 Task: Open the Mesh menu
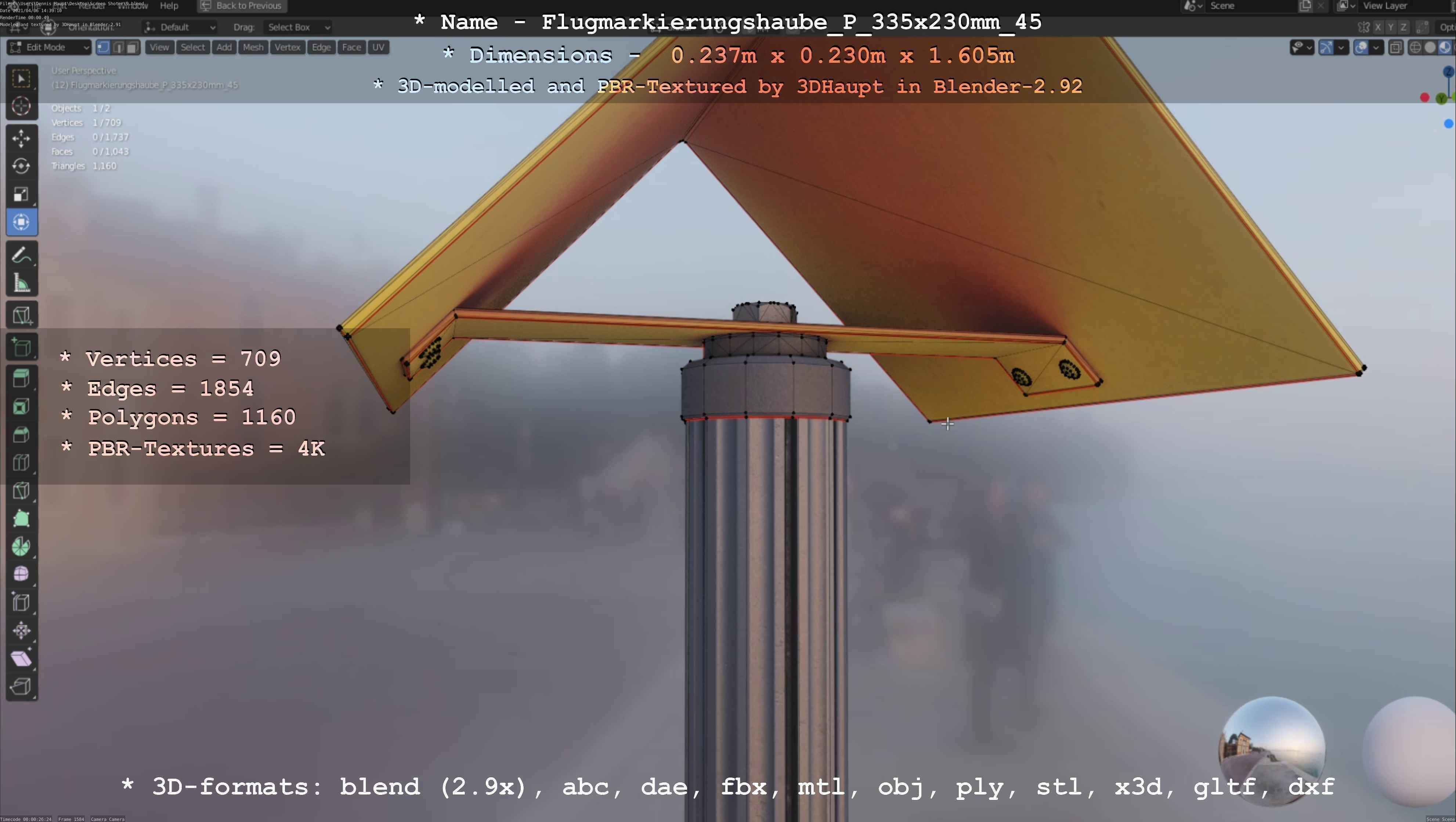[253, 47]
